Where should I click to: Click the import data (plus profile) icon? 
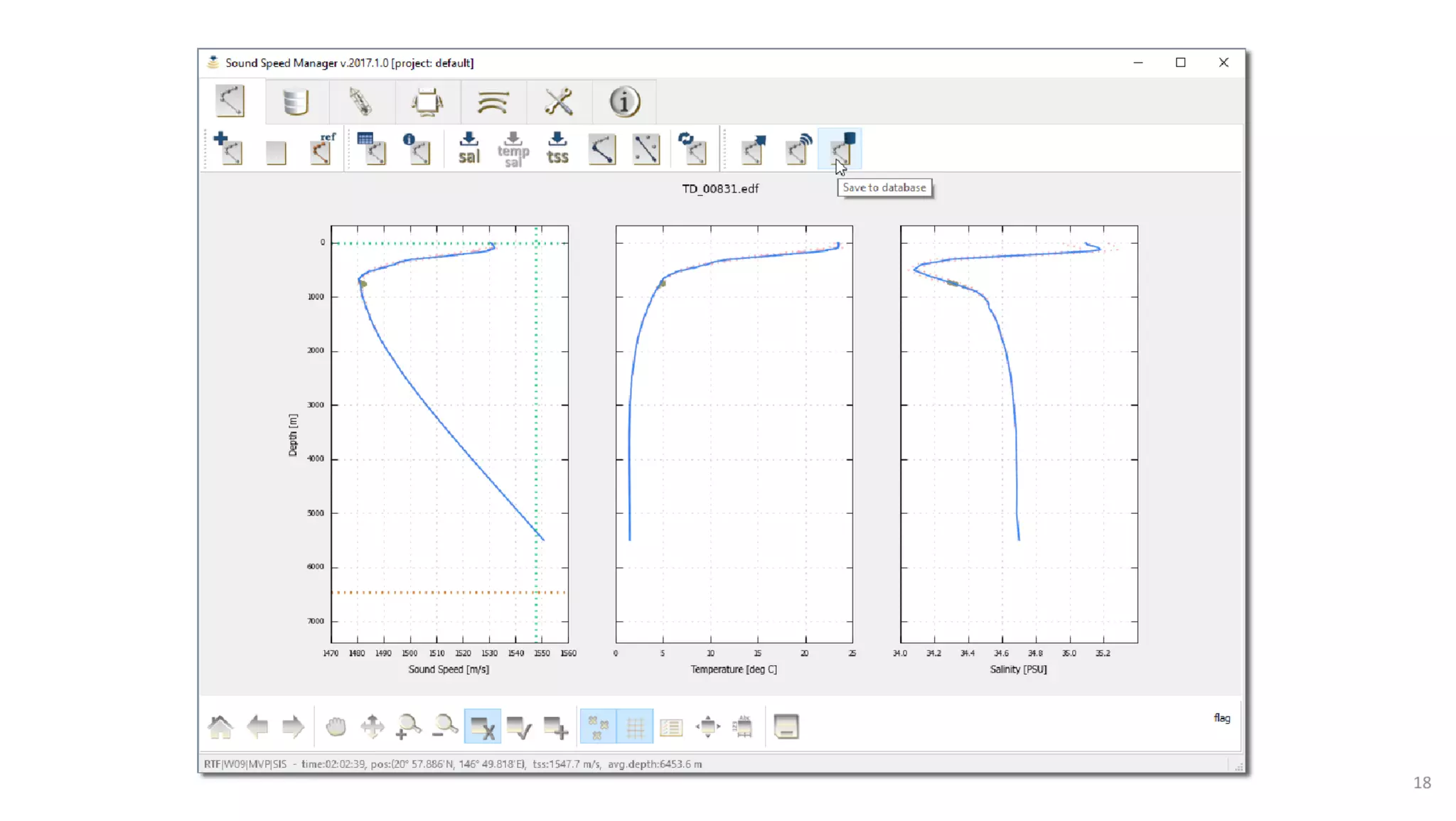click(x=228, y=149)
